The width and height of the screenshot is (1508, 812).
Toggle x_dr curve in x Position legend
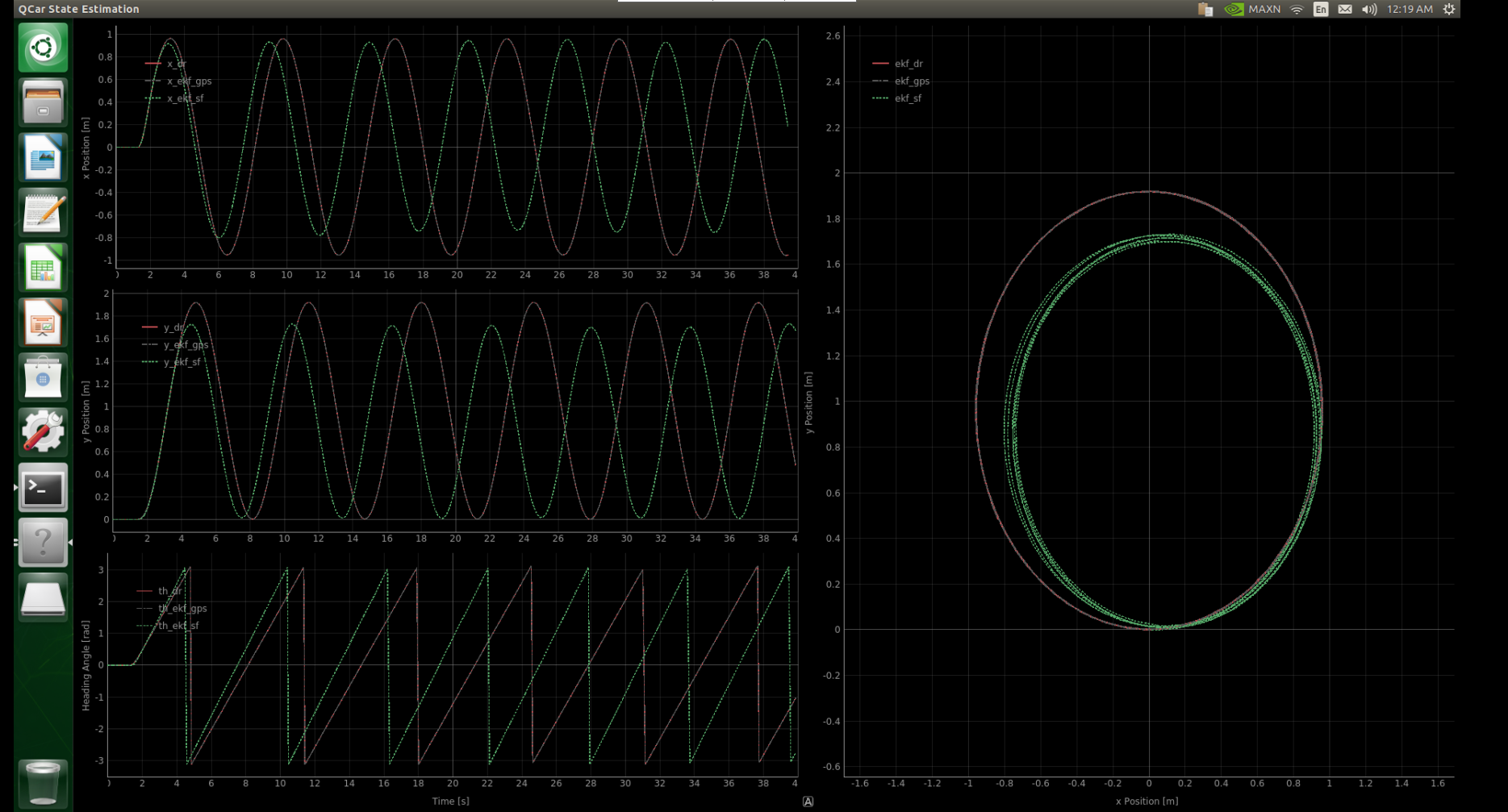(x=165, y=63)
